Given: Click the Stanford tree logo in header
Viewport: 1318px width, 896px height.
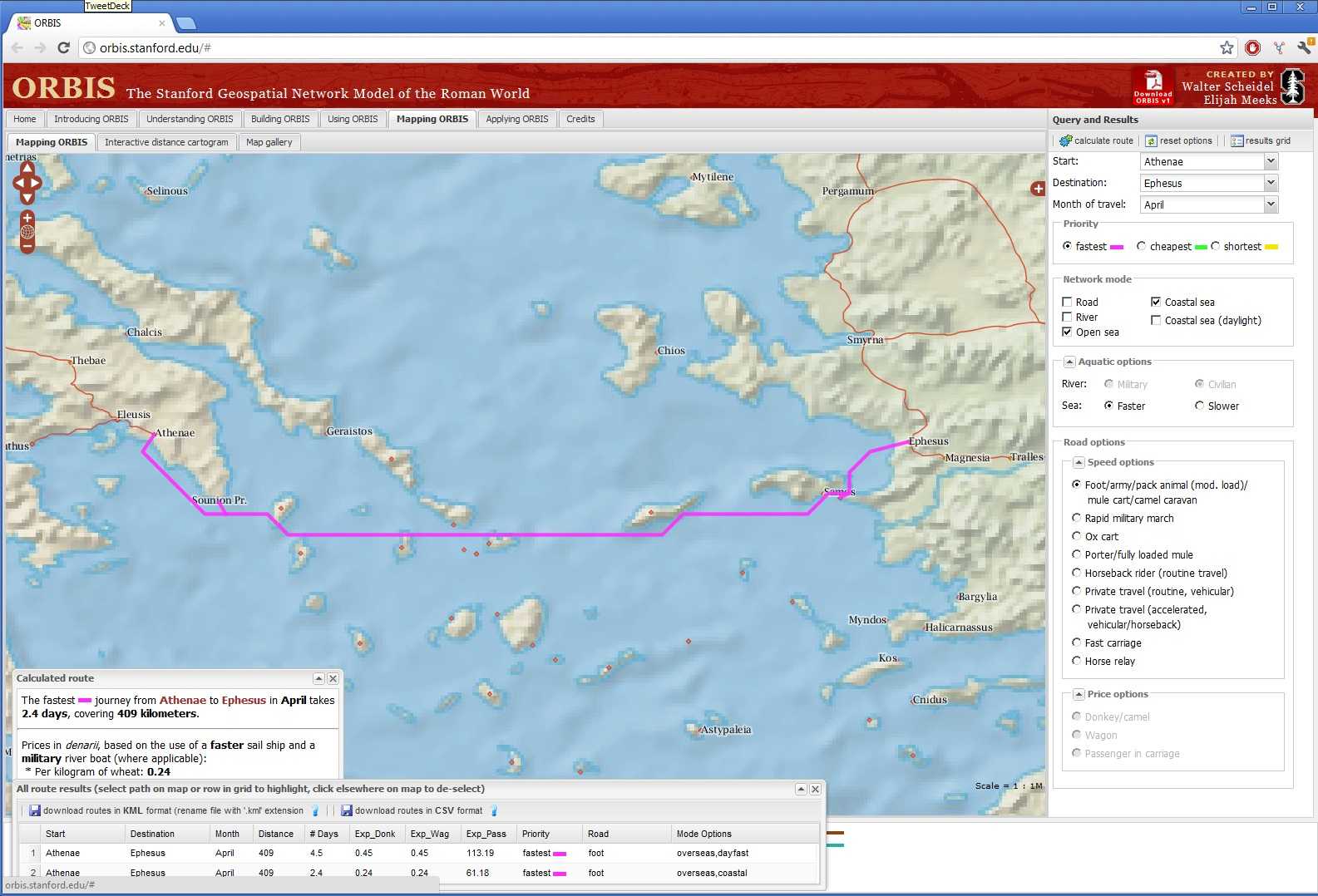Looking at the screenshot, I should pyautogui.click(x=1293, y=86).
